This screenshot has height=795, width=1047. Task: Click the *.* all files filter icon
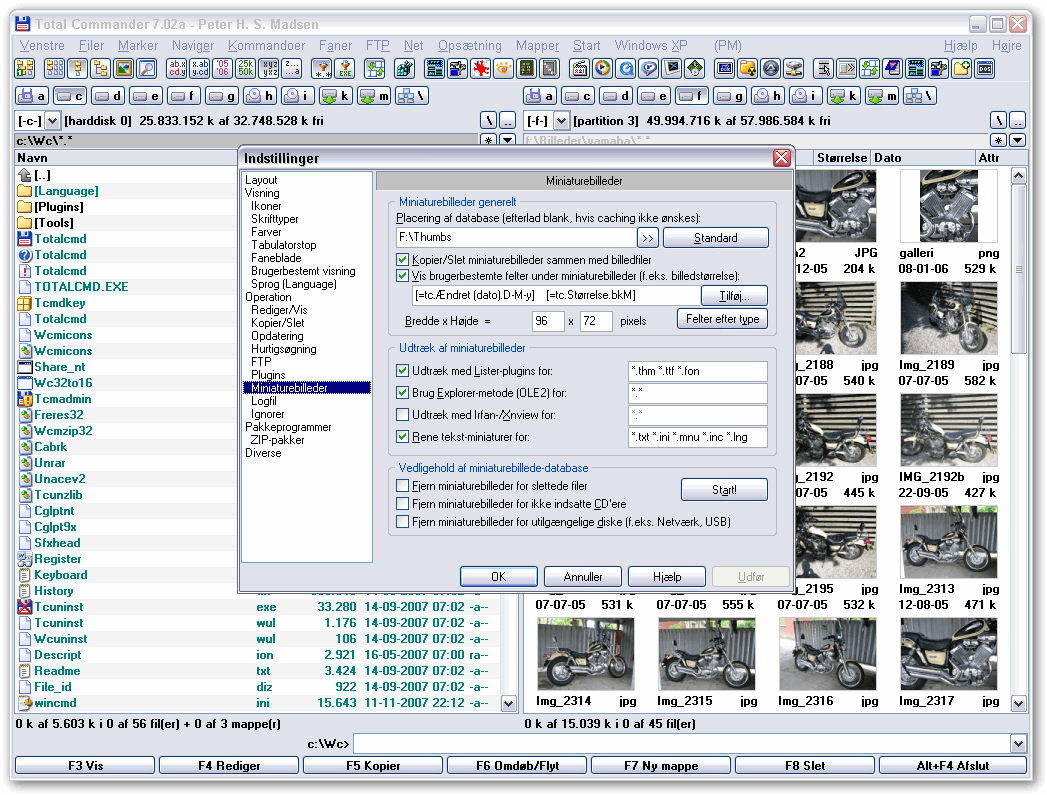(x=322, y=68)
